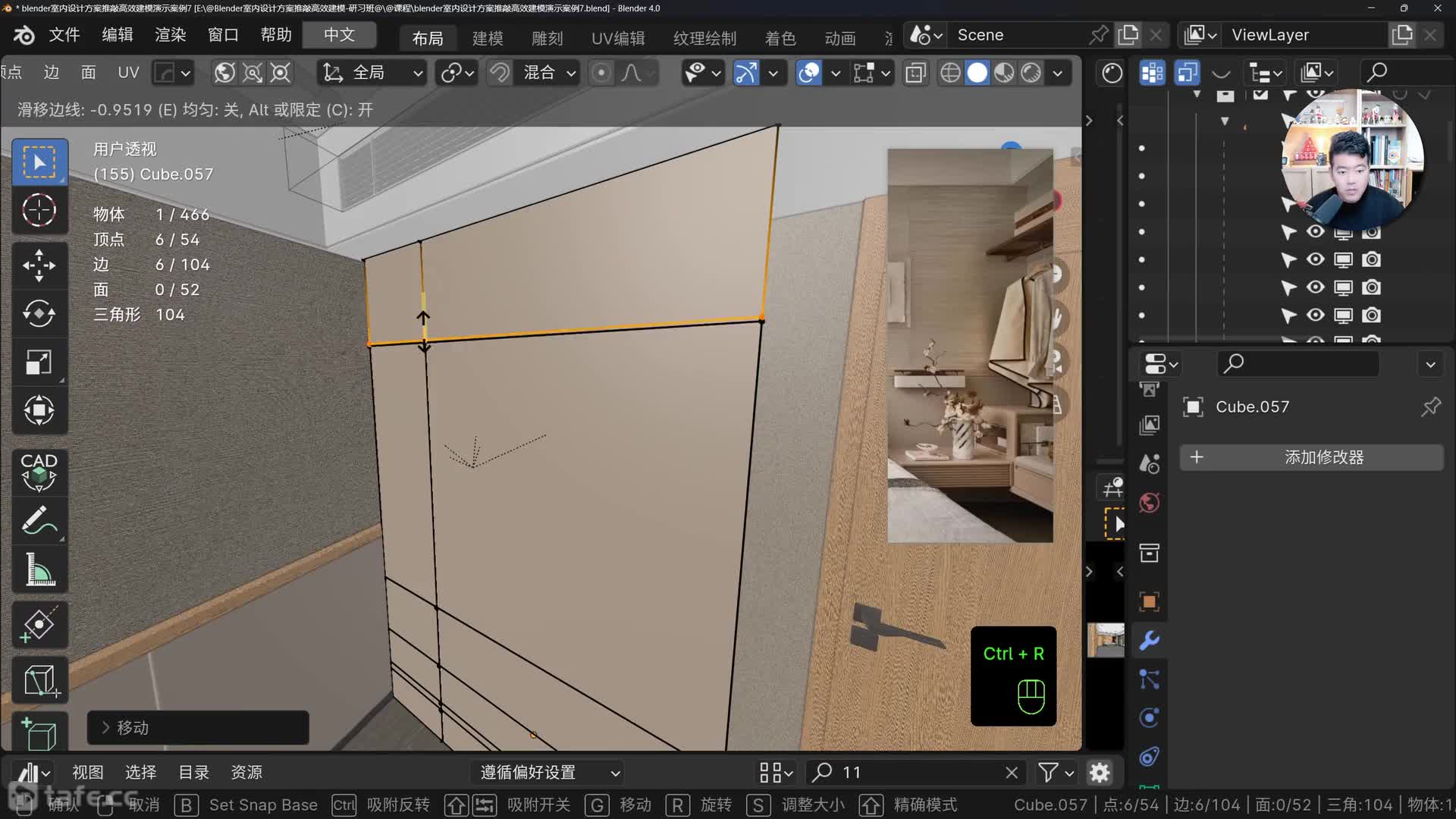Open the 渲染 menu
Screen dimensions: 1456x819
[170, 35]
